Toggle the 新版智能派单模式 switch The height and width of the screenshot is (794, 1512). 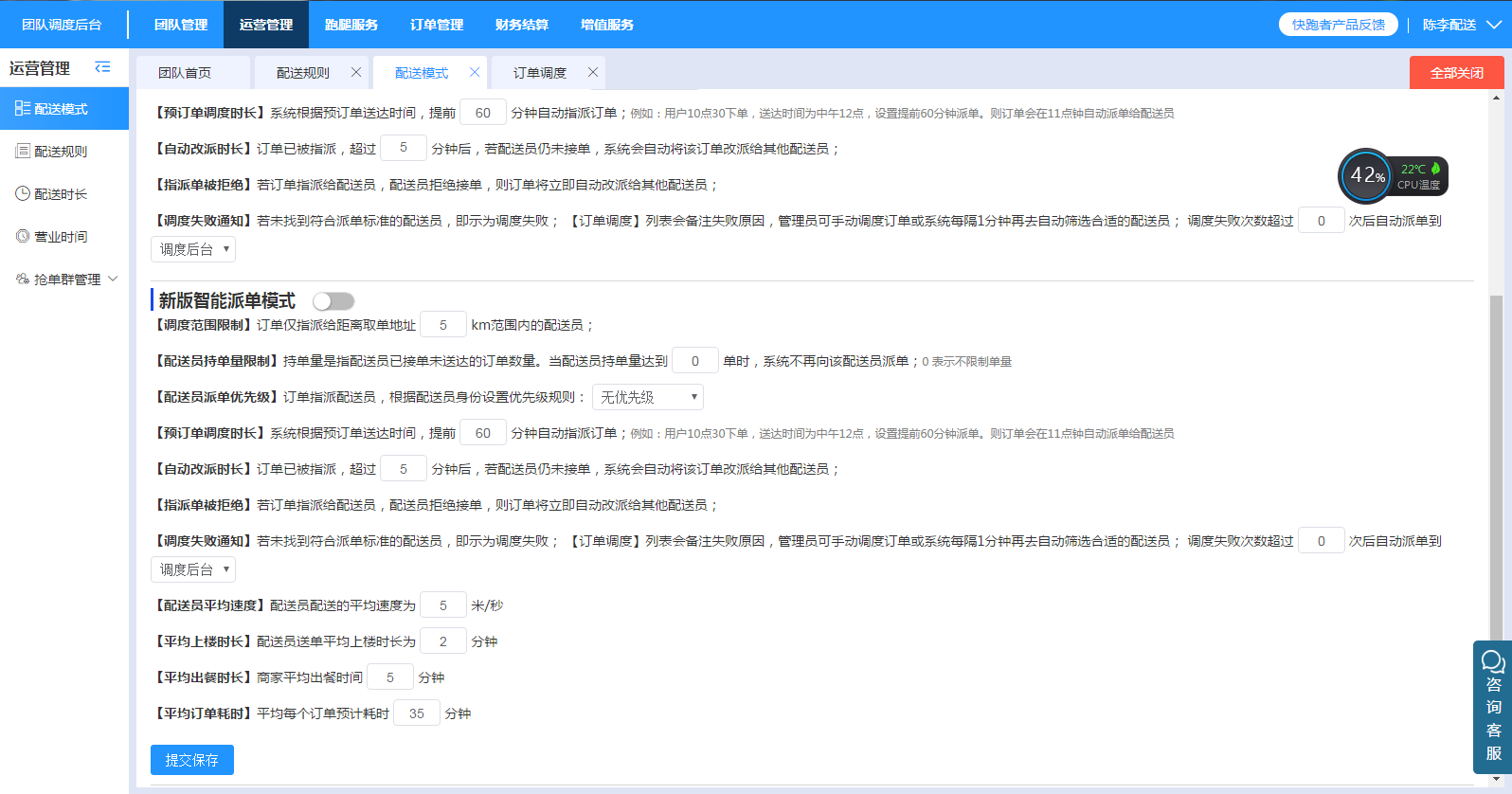[x=333, y=301]
